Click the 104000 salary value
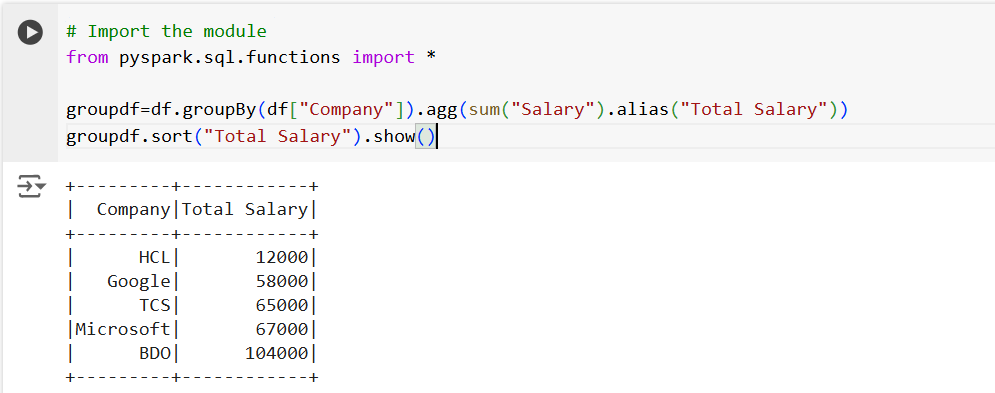Screen dimensions: 995x393 pyautogui.click(x=277, y=353)
